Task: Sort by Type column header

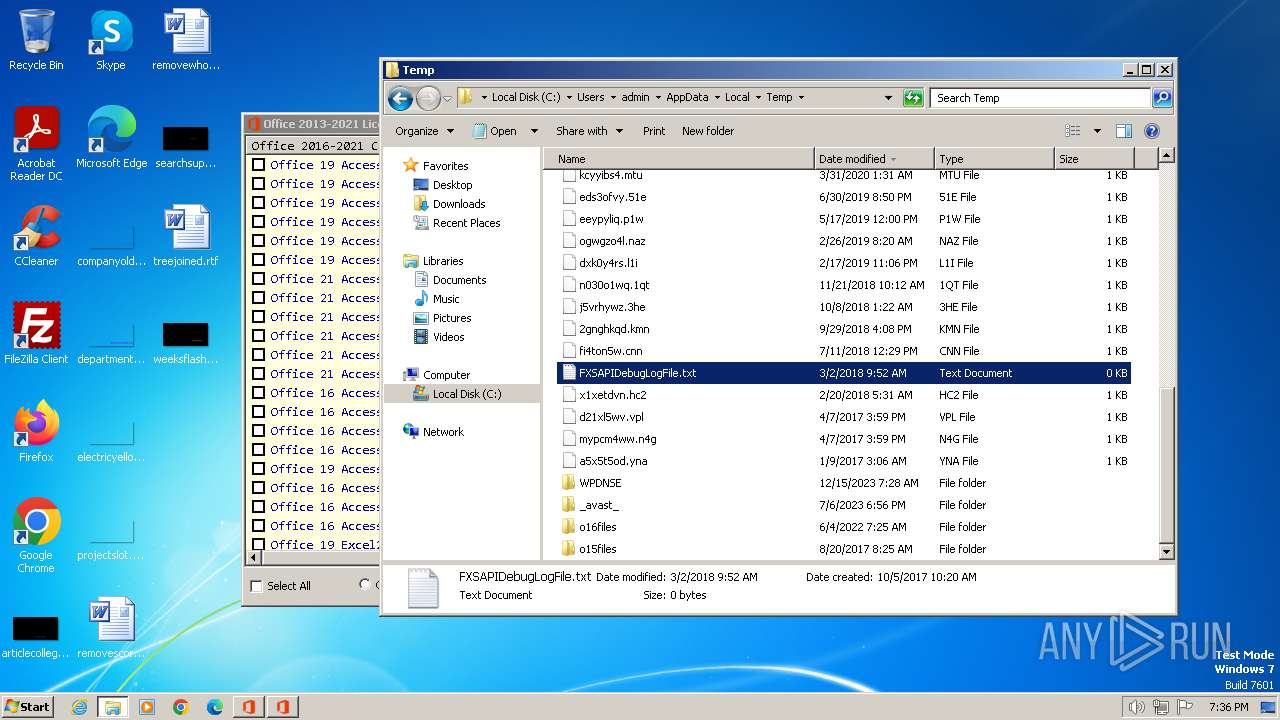Action: coord(995,159)
